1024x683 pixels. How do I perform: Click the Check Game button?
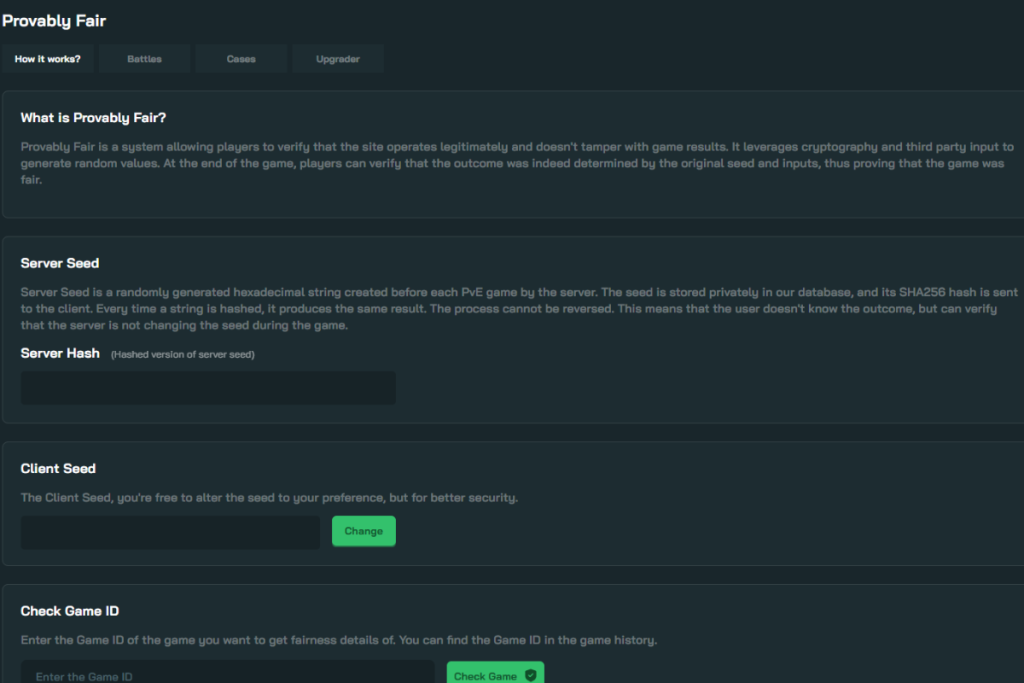click(x=495, y=674)
